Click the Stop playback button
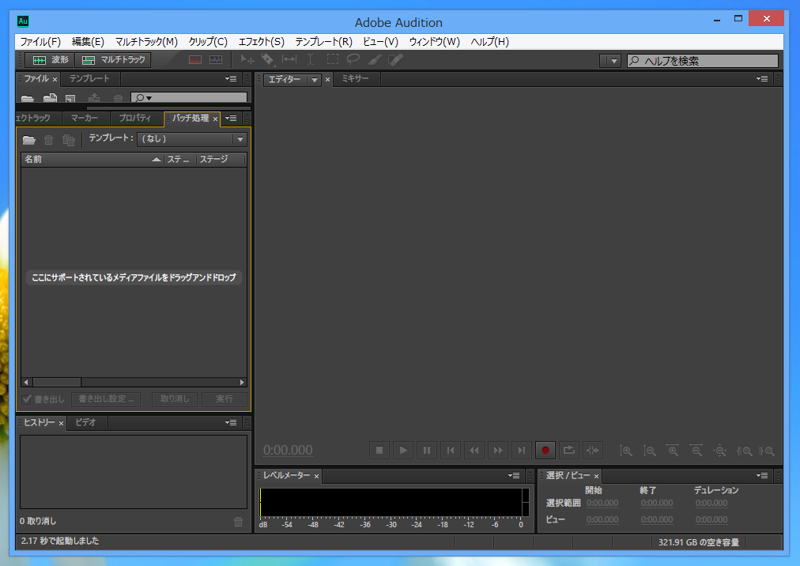Viewport: 800px width, 566px height. pos(379,450)
